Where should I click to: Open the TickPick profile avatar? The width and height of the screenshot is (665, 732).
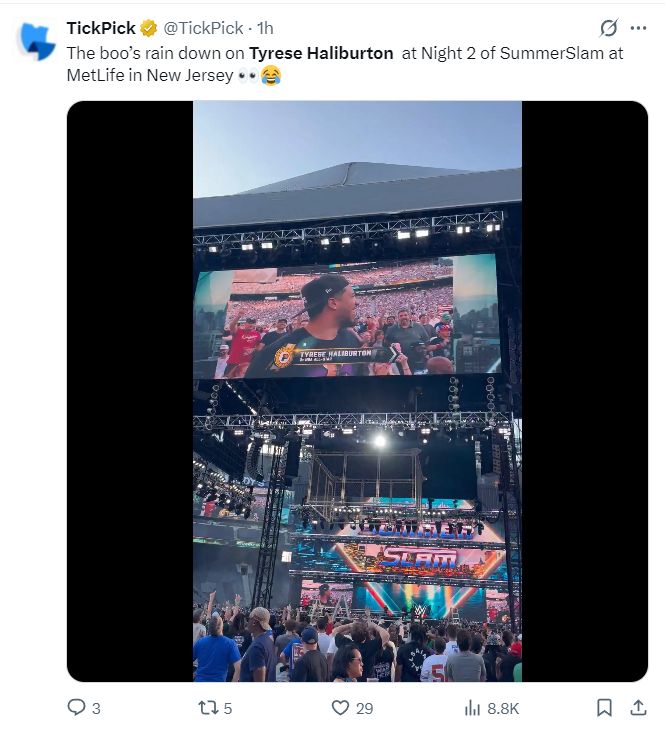(38, 41)
